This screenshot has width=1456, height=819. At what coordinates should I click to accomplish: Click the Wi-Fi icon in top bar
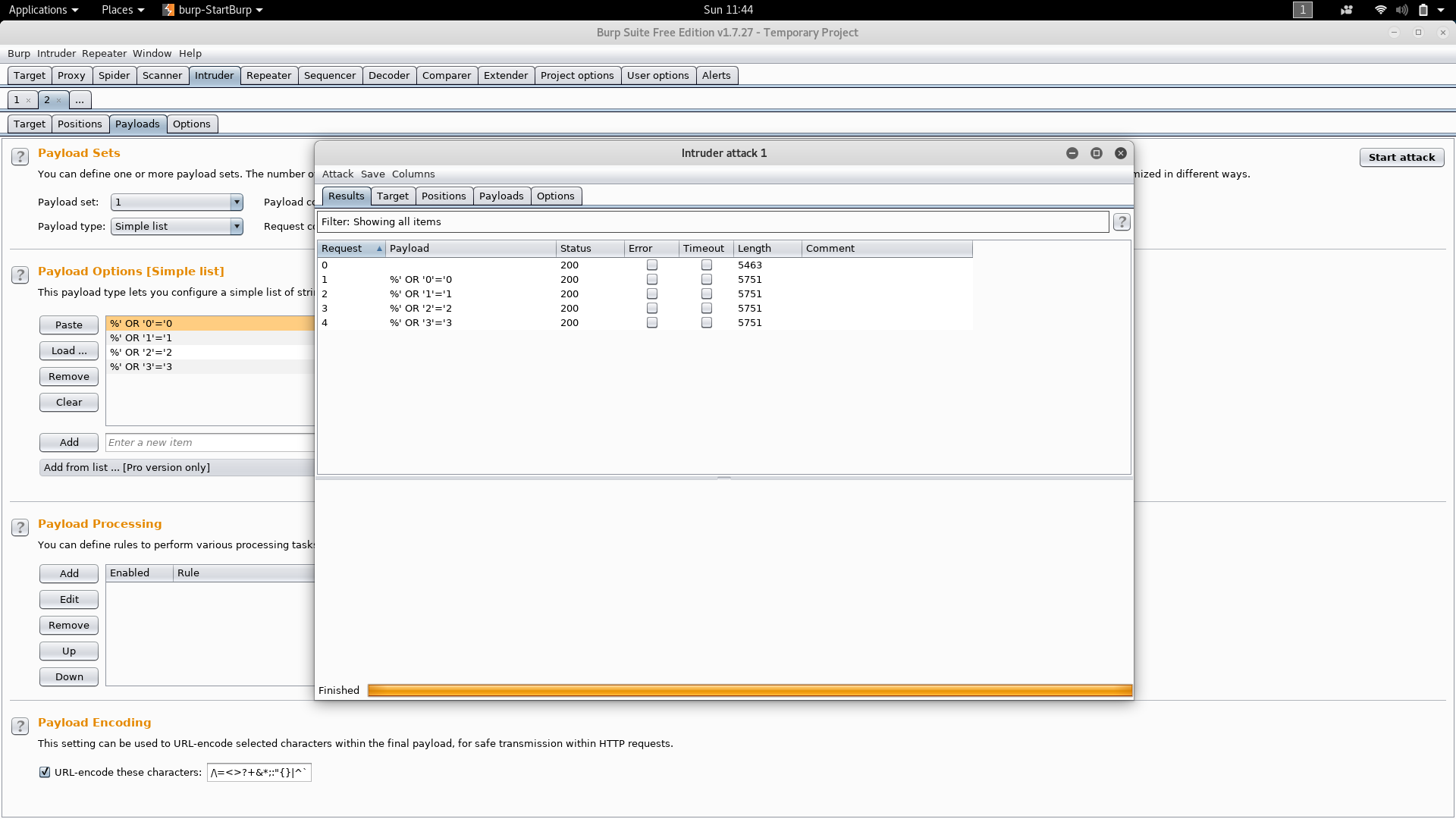pos(1380,10)
